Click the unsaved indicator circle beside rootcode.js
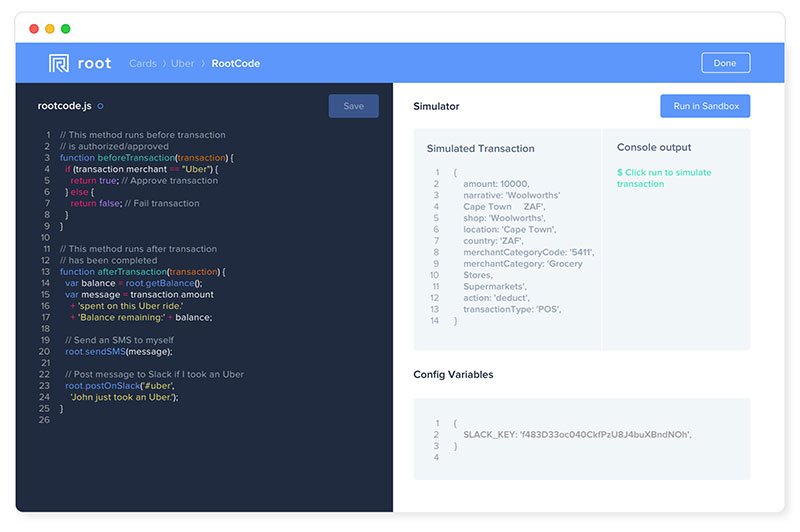The height and width of the screenshot is (532, 800). (100, 106)
